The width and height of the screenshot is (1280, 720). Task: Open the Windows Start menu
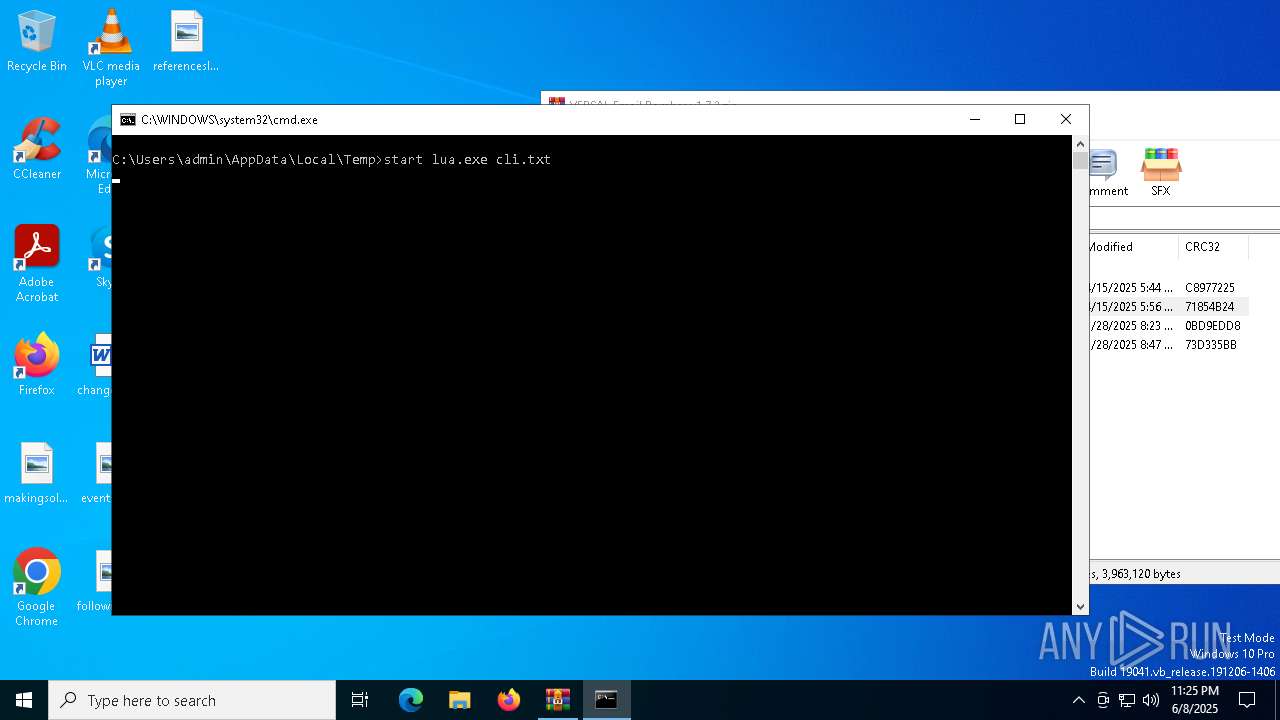24,700
